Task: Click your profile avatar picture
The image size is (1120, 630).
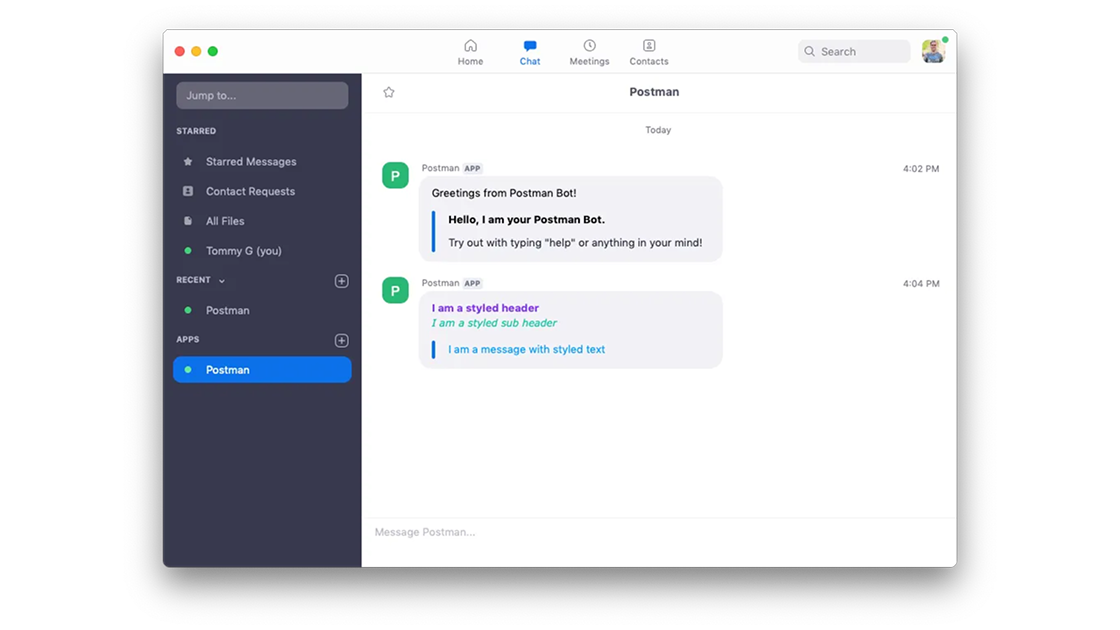Action: point(933,50)
